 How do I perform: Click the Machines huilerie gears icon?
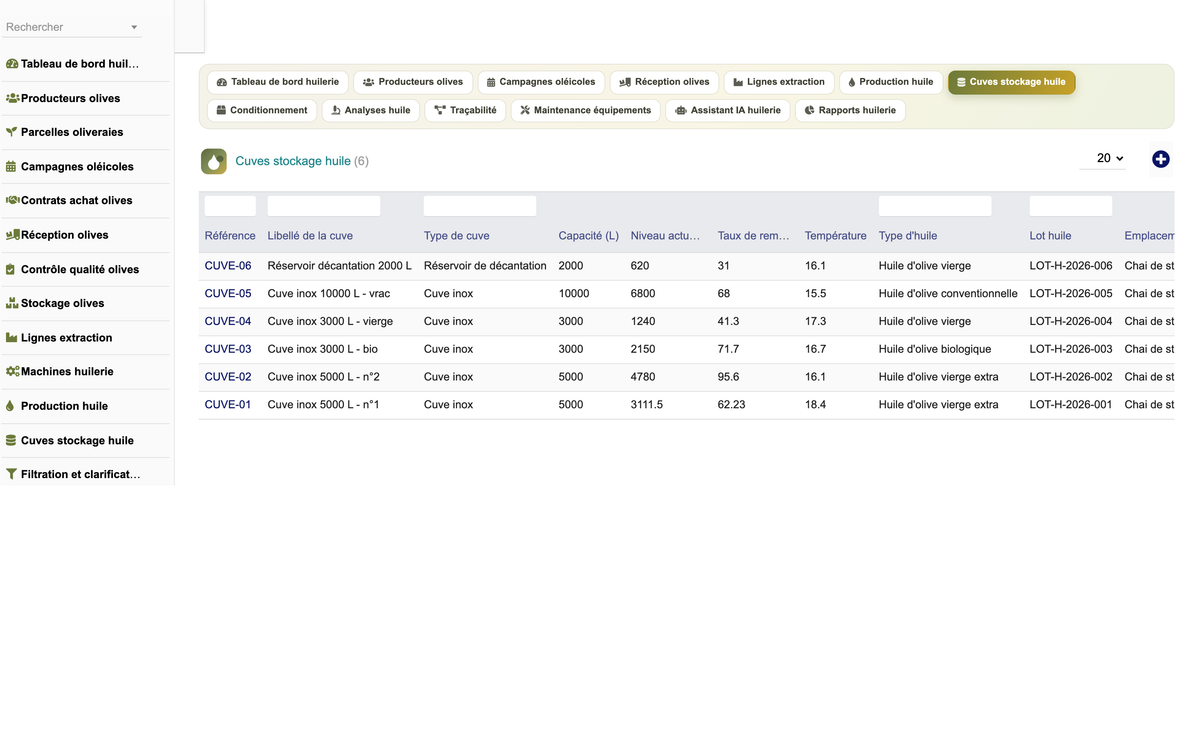(13, 371)
